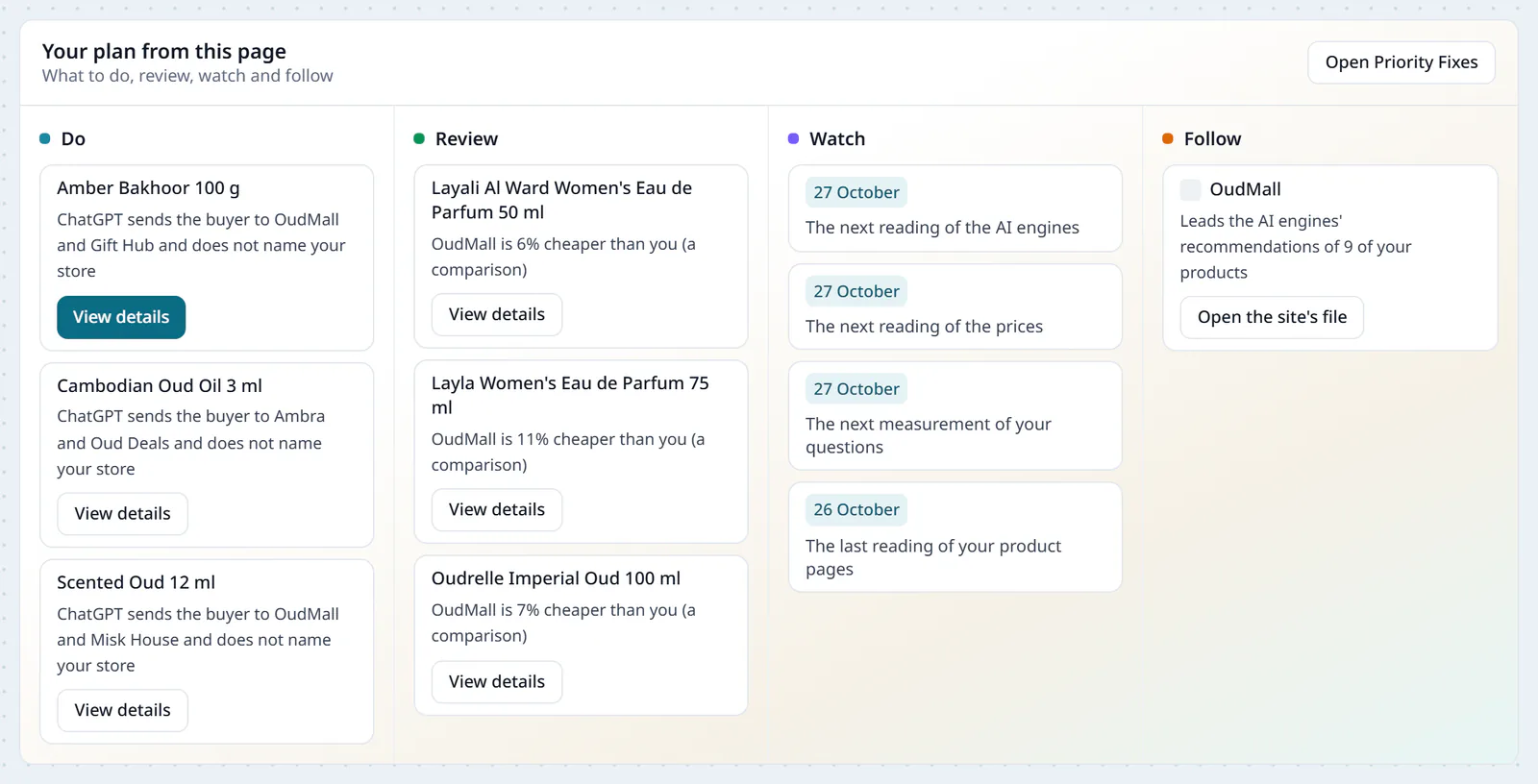Click 'Layali Al Ward Women's Eau de Parfum 50 ml' title
This screenshot has width=1538, height=784.
pyautogui.click(x=561, y=200)
